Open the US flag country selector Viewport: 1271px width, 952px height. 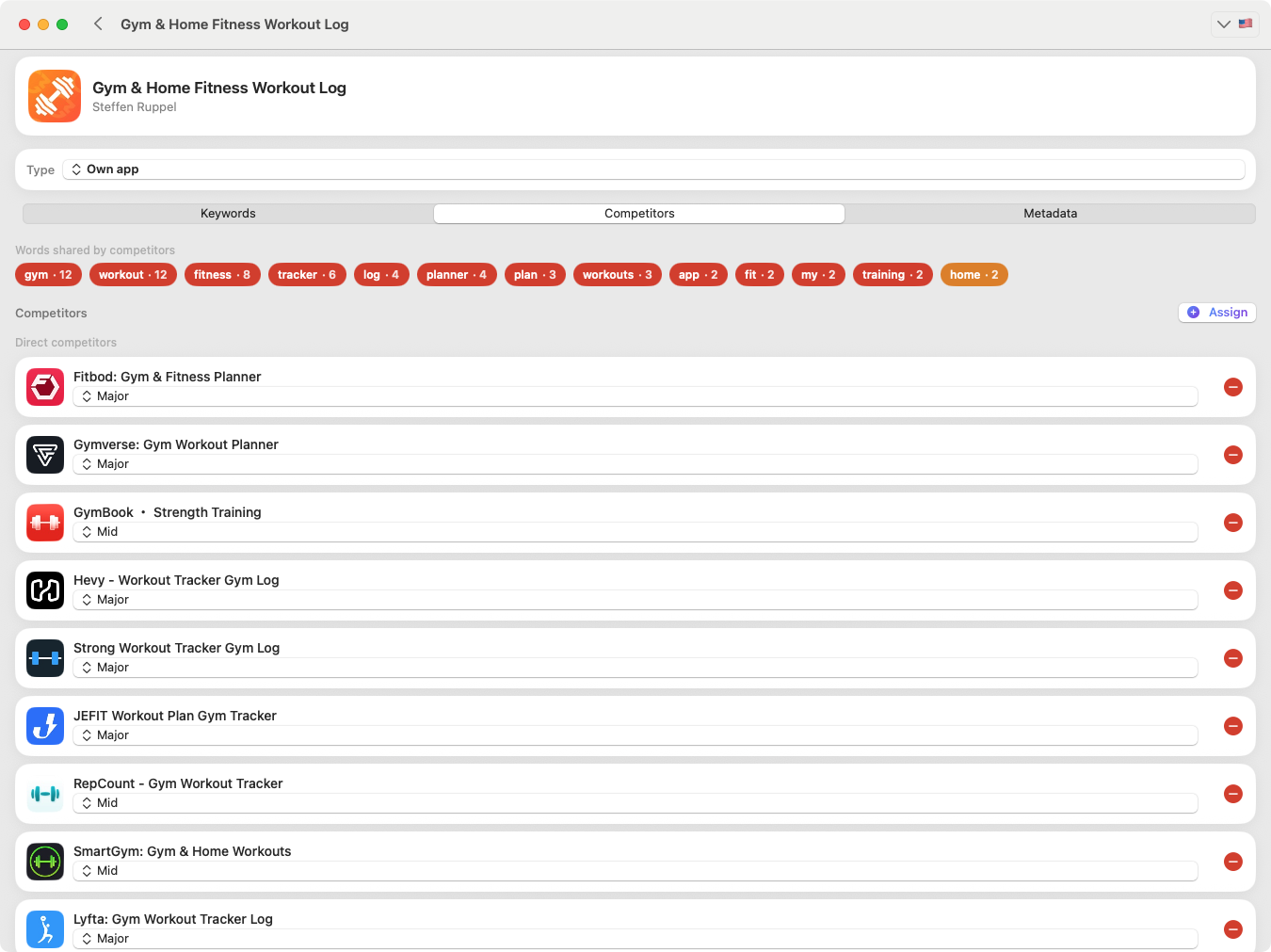tap(1246, 24)
